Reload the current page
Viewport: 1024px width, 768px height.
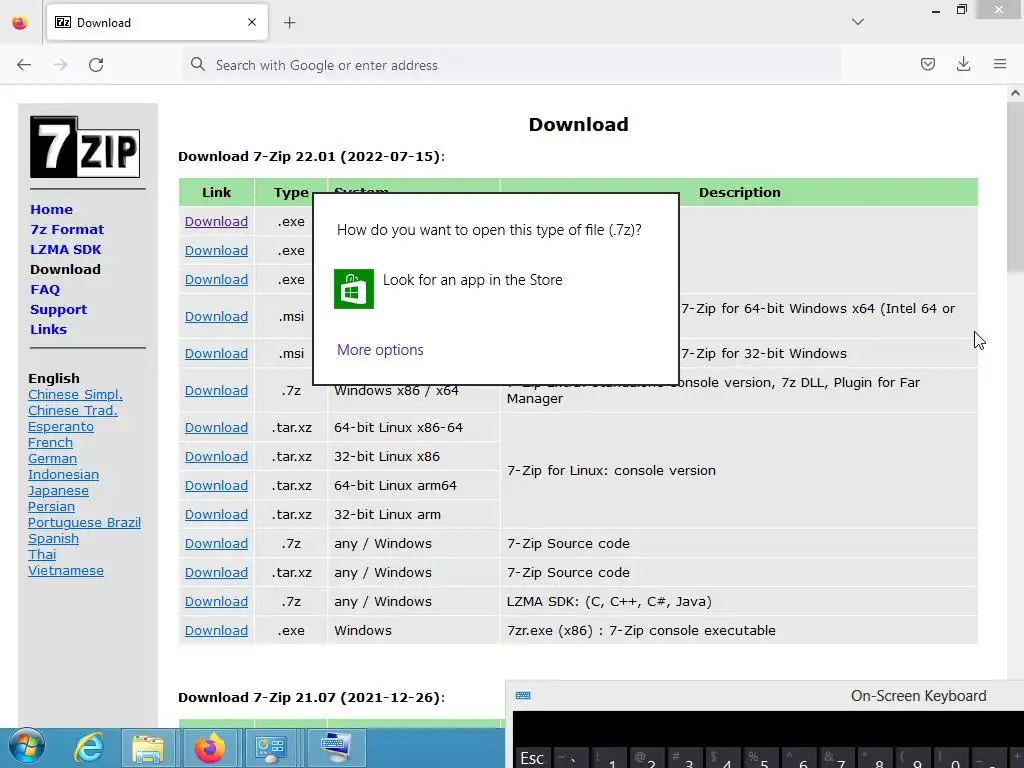point(96,65)
